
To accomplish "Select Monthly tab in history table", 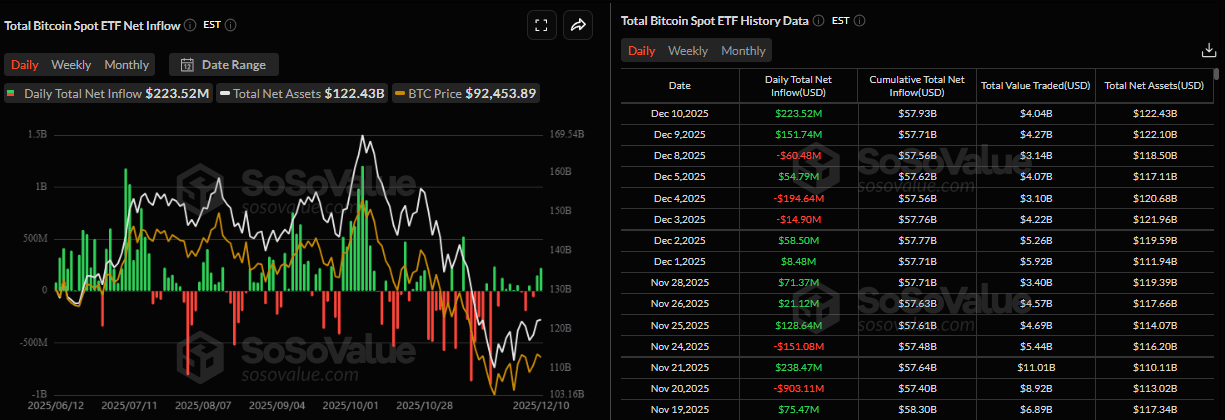I will pos(744,51).
